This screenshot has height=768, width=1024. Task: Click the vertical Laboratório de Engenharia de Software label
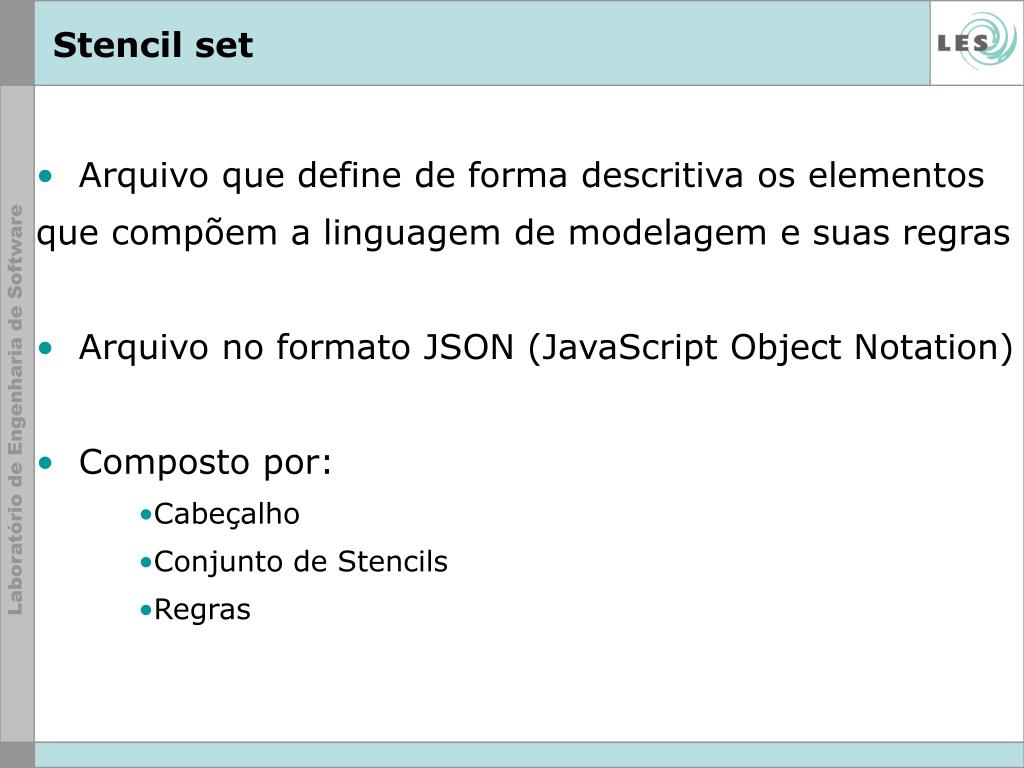(16, 410)
